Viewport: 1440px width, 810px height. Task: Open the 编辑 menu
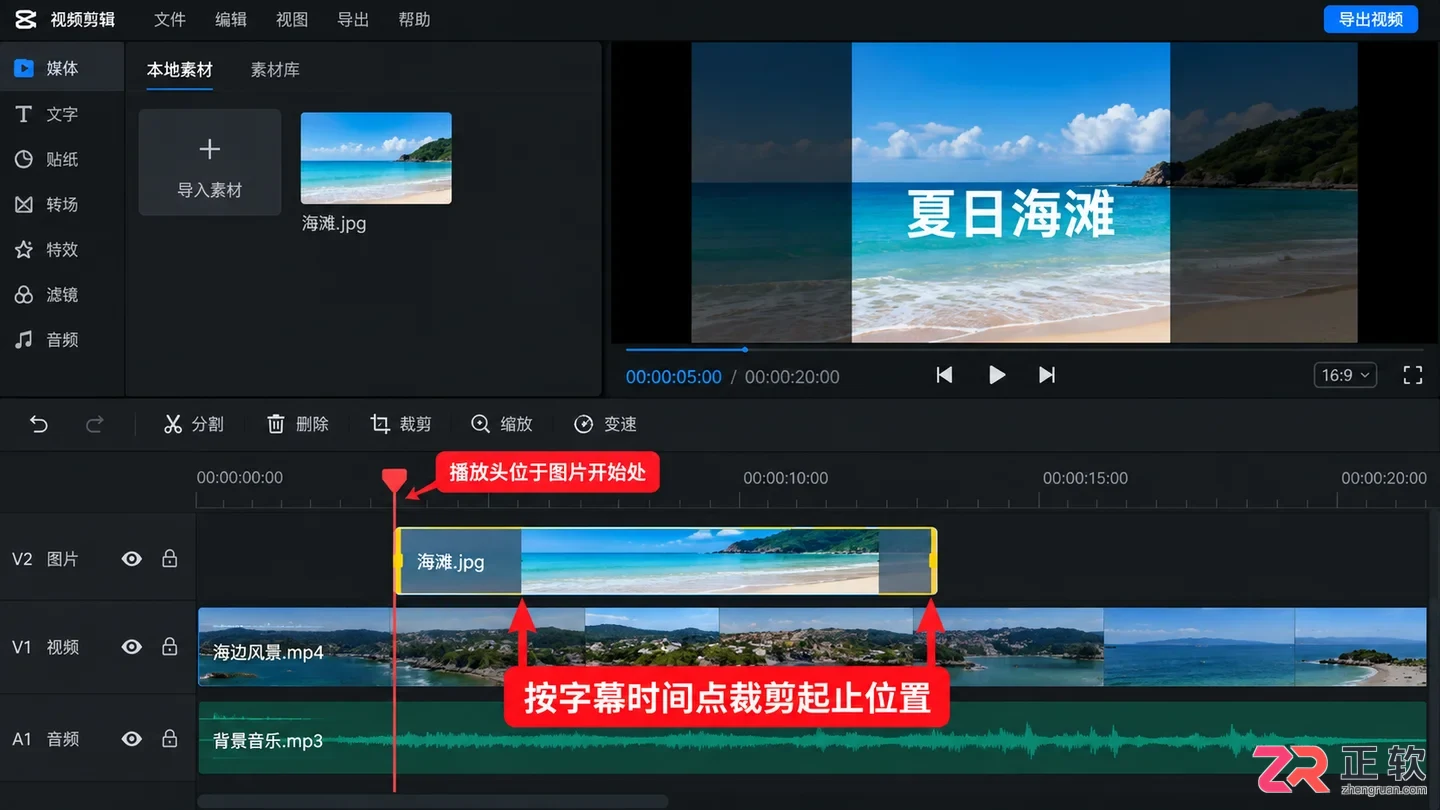[x=231, y=19]
